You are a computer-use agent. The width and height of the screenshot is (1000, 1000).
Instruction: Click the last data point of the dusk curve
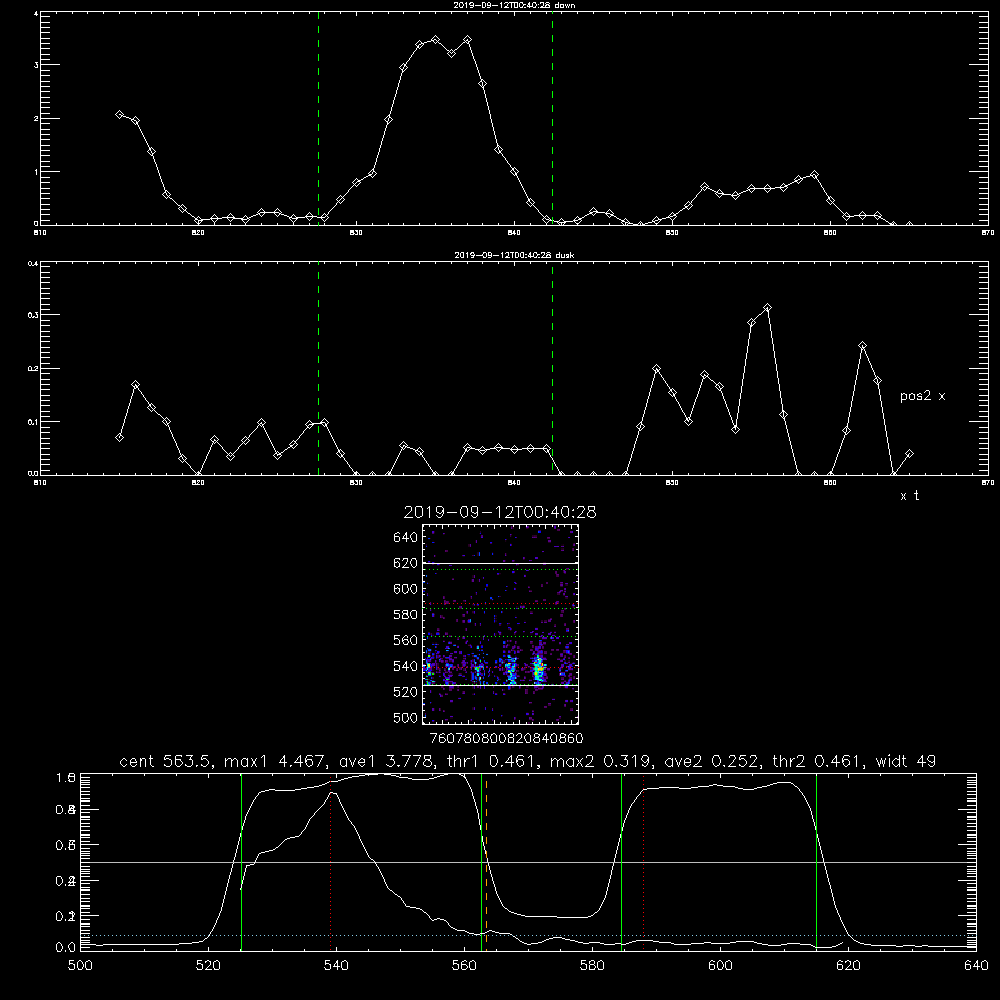click(909, 453)
